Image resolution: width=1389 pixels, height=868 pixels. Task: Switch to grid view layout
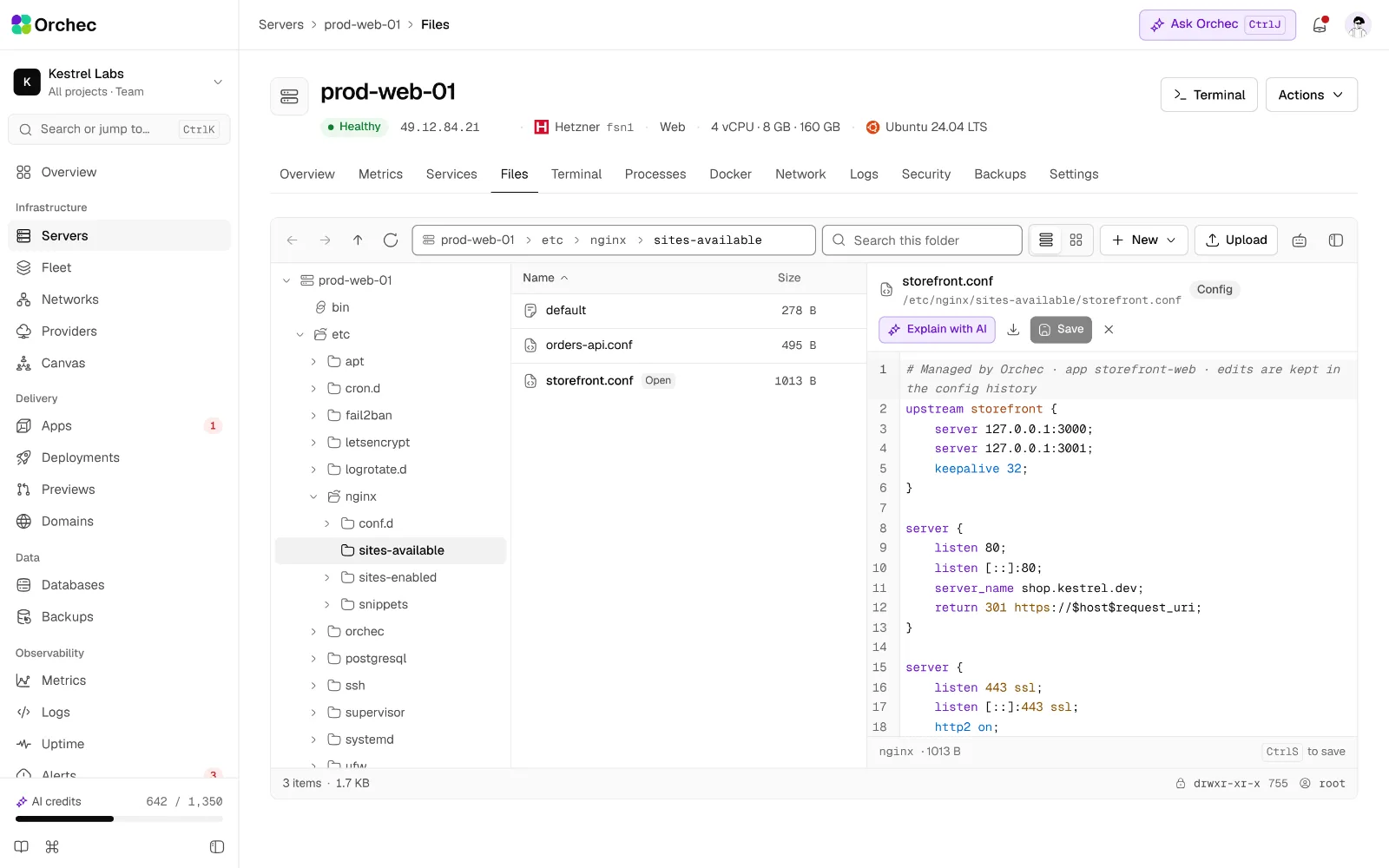point(1076,240)
